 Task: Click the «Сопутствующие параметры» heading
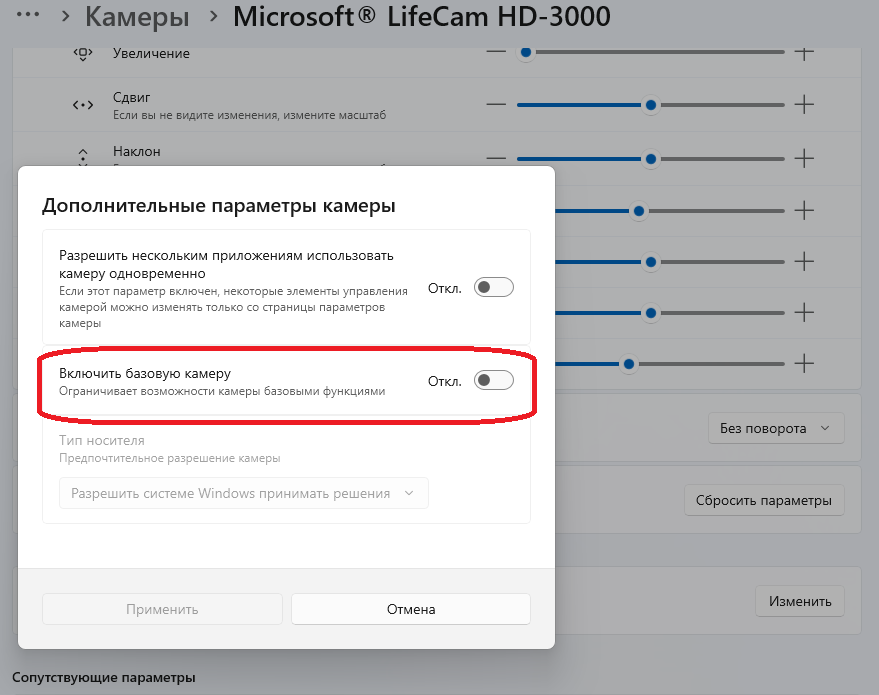[104, 678]
